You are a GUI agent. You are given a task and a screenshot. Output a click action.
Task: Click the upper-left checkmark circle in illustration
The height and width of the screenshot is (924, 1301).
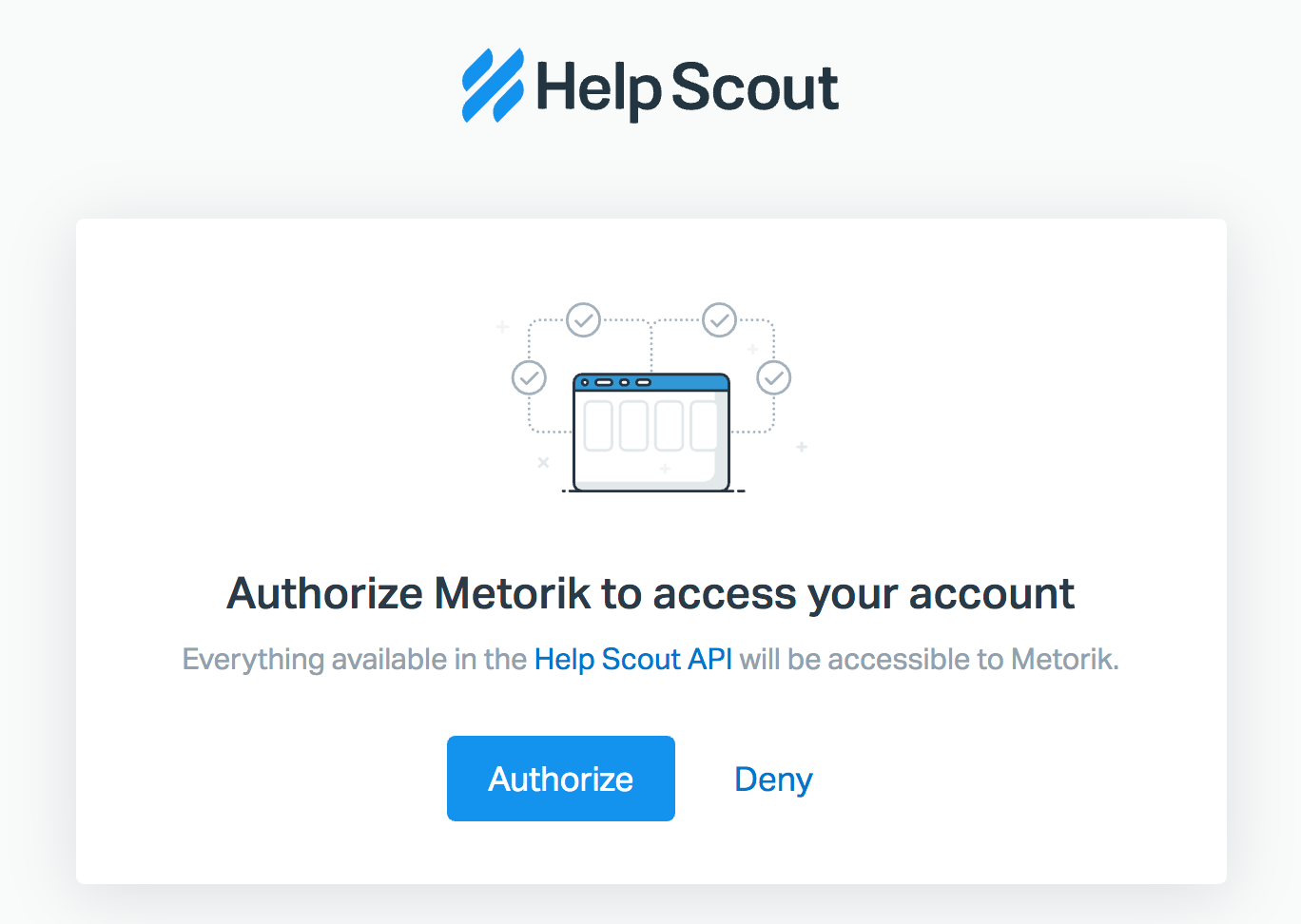pyautogui.click(x=583, y=320)
